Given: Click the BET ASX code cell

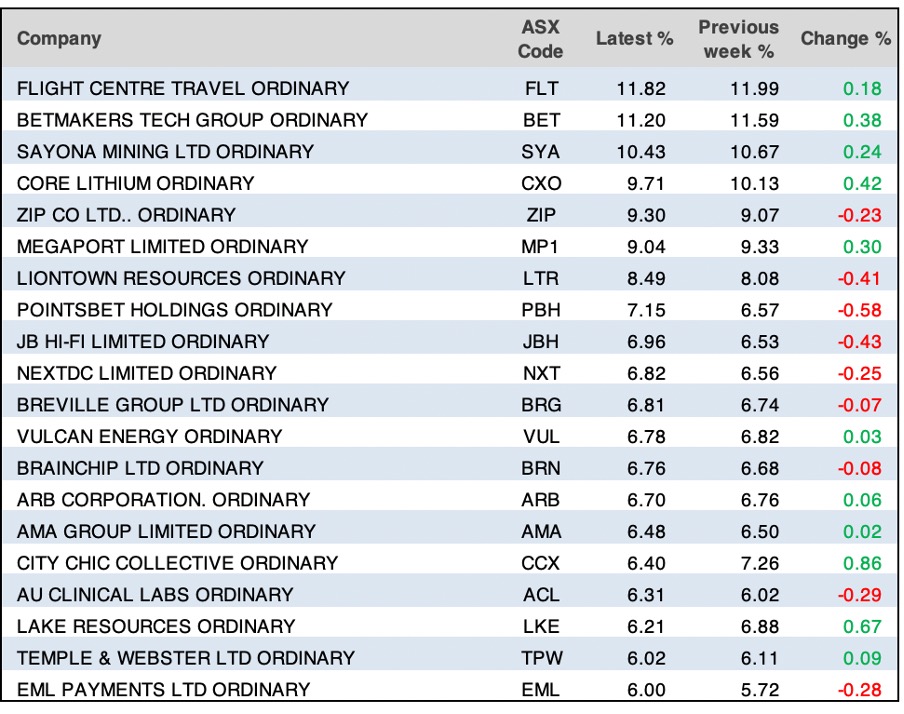Looking at the screenshot, I should coord(541,120).
